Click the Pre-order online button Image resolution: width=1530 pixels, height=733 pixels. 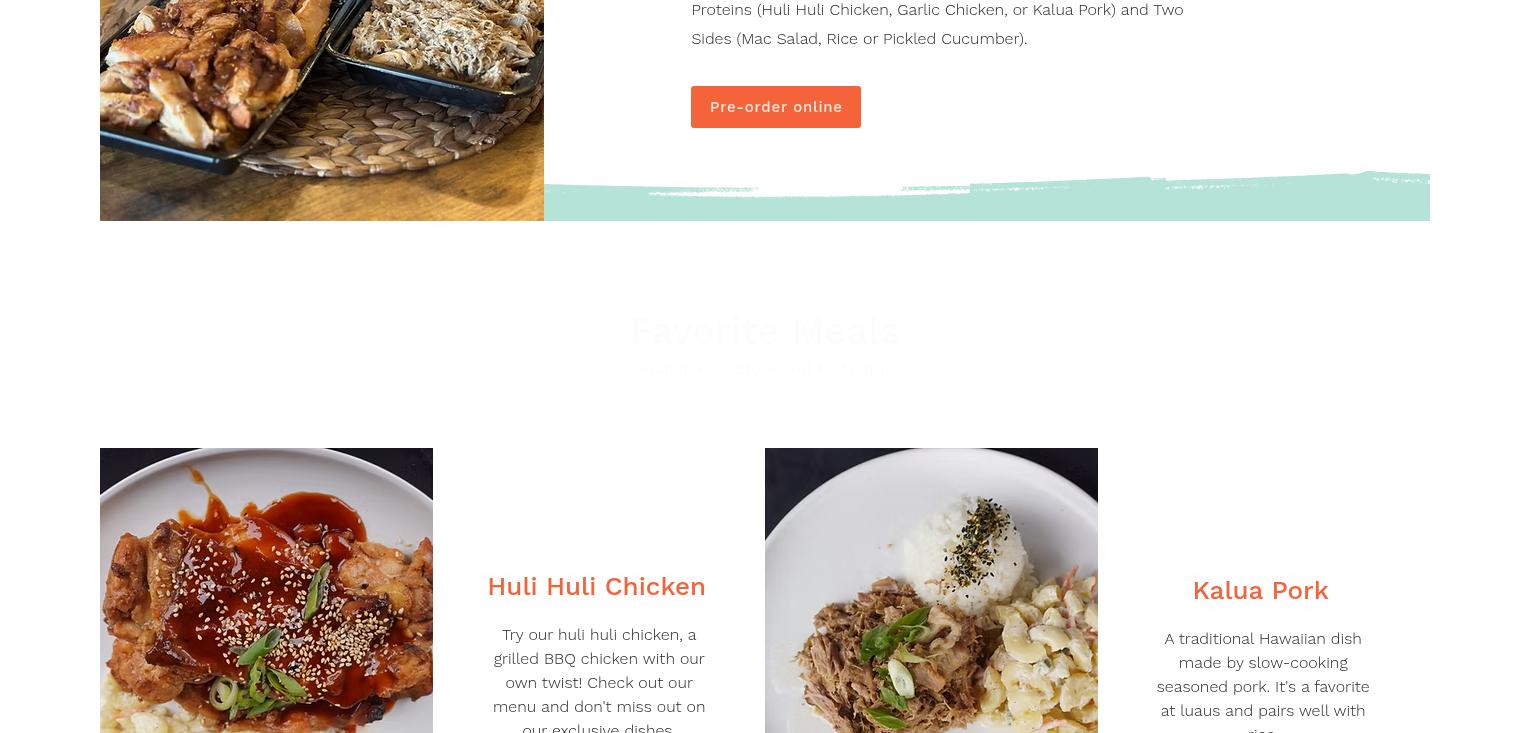pyautogui.click(x=775, y=107)
